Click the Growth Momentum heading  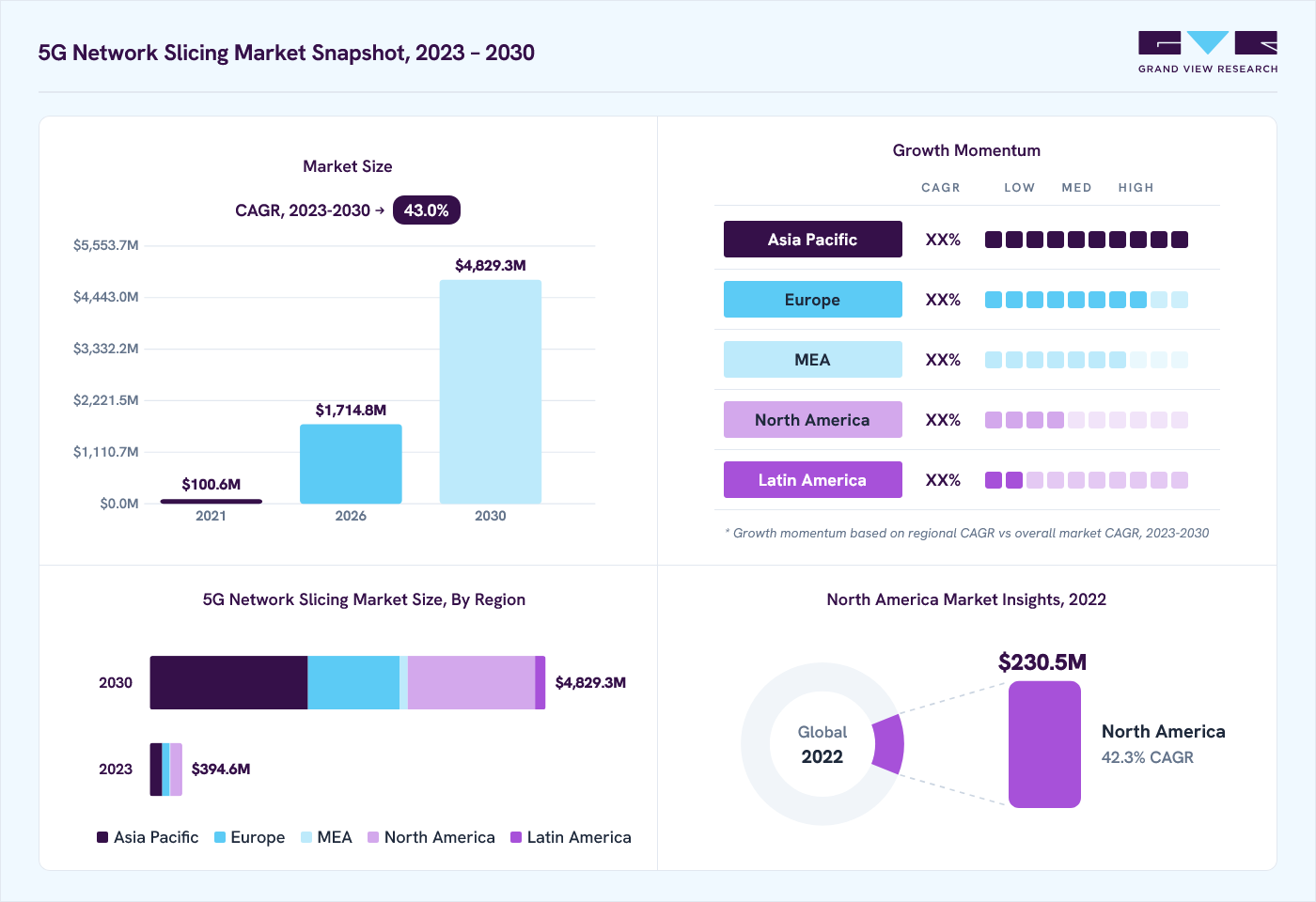(966, 150)
